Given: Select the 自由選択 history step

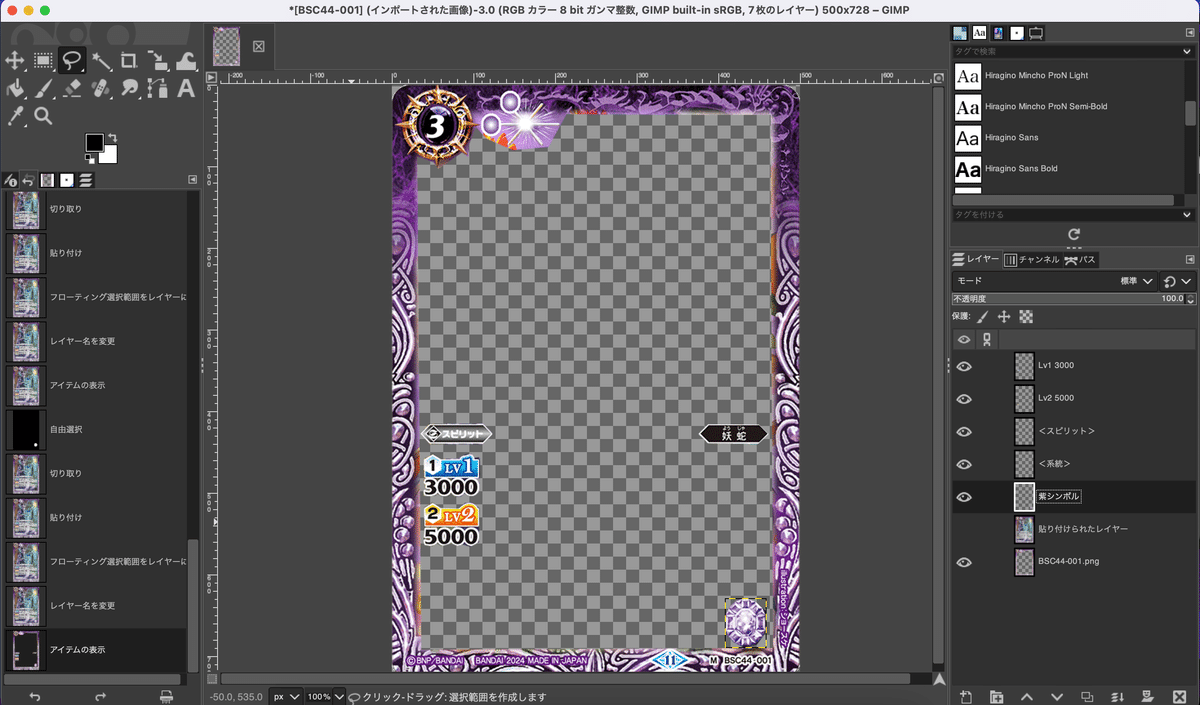Looking at the screenshot, I should click(x=96, y=429).
